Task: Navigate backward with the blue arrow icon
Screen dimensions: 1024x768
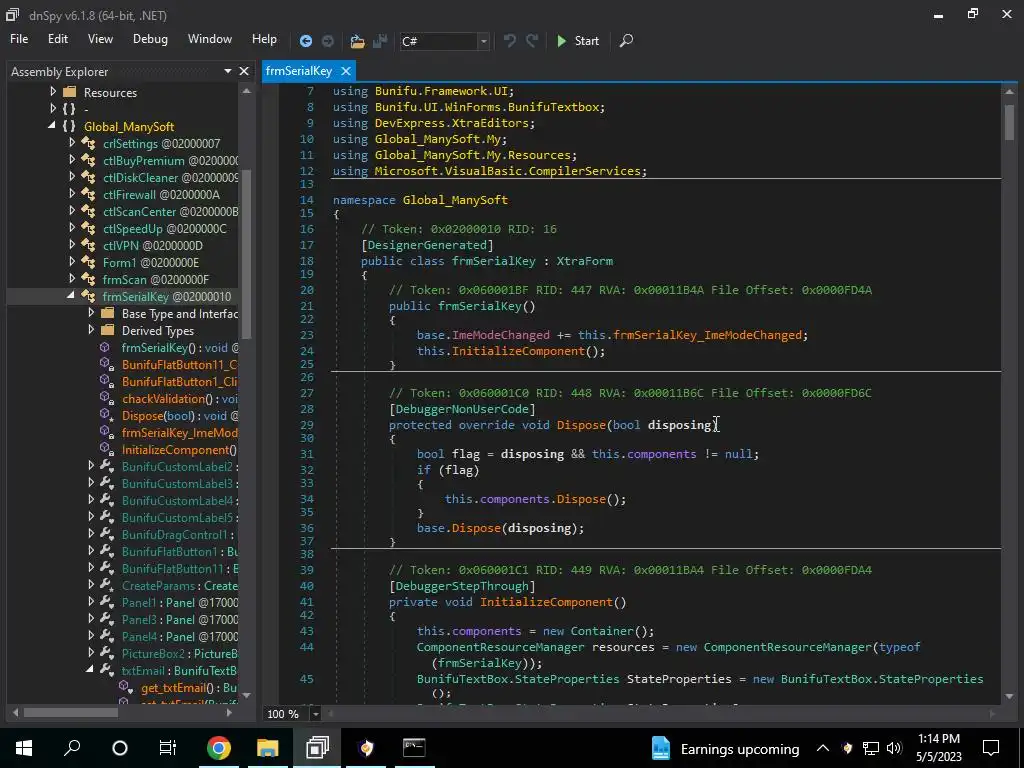Action: click(305, 41)
